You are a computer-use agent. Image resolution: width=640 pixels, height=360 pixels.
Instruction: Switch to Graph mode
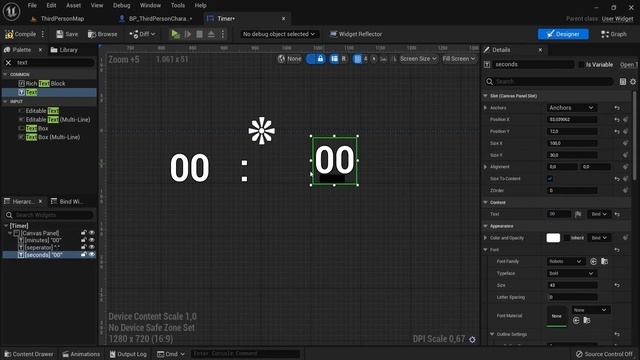click(613, 34)
